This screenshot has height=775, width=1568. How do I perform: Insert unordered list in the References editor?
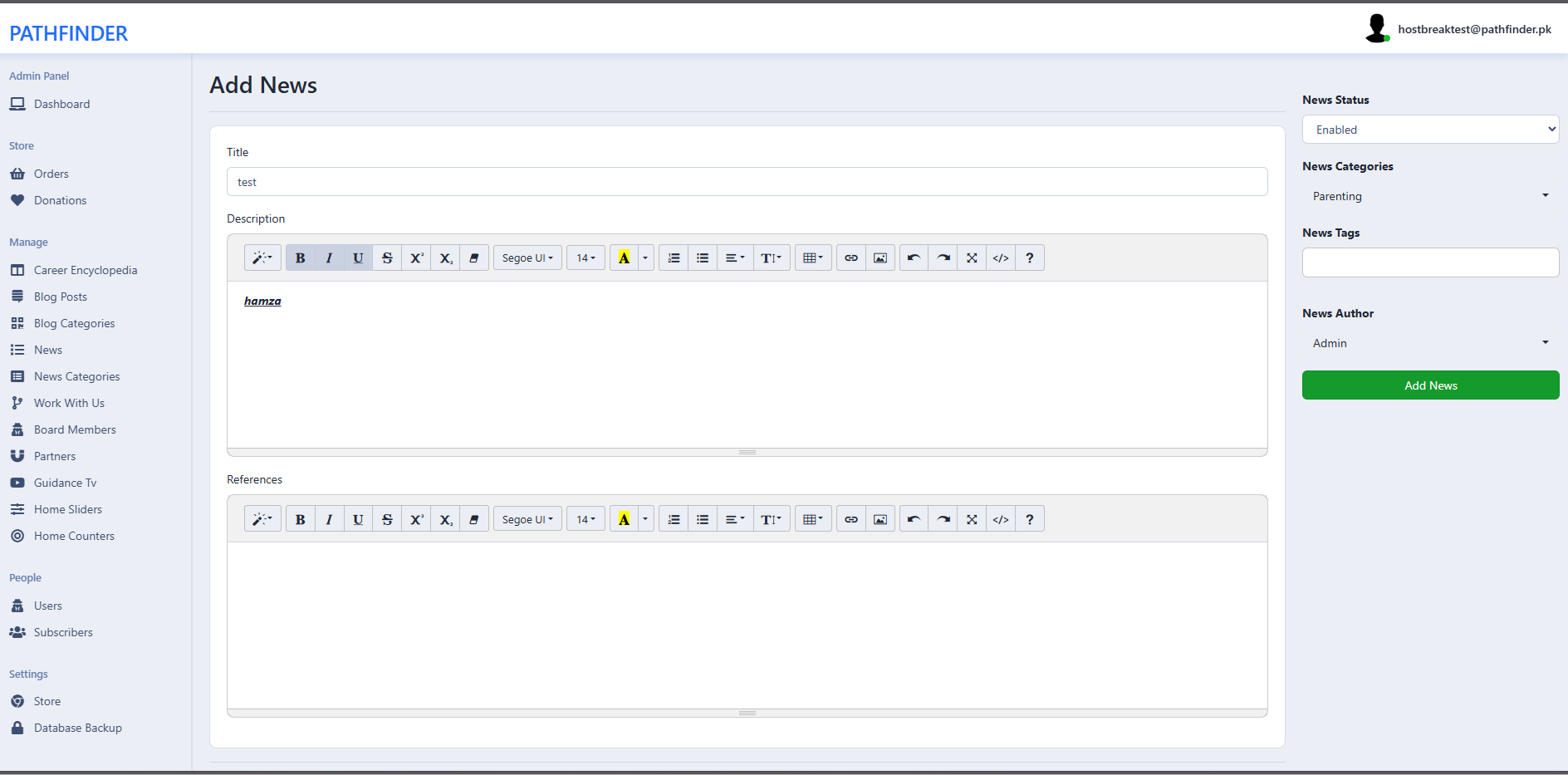(x=702, y=519)
